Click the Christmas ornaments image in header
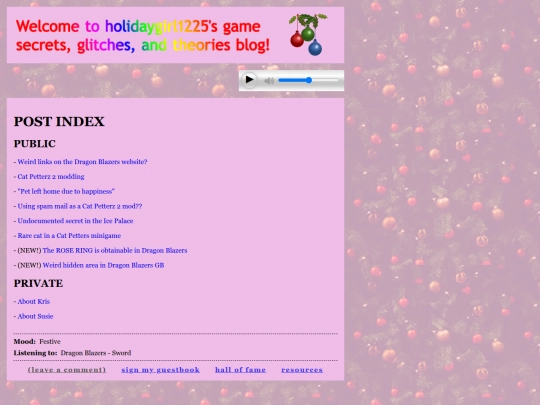This screenshot has height=405, width=540. click(308, 34)
